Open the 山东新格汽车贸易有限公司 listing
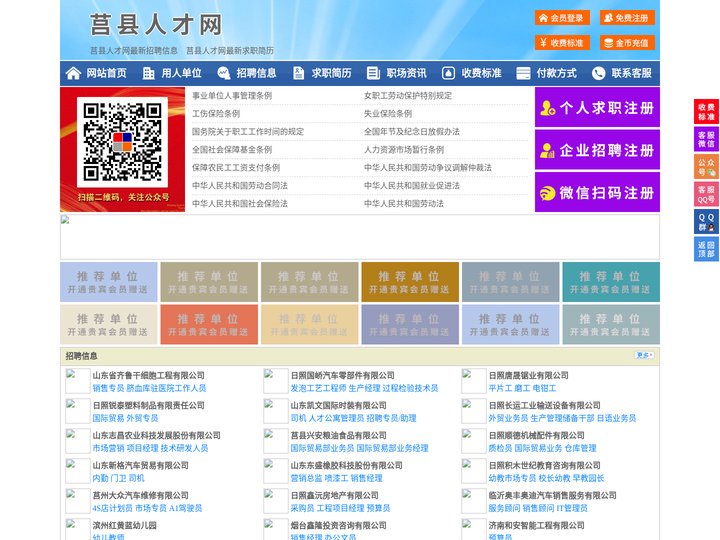 [x=141, y=465]
